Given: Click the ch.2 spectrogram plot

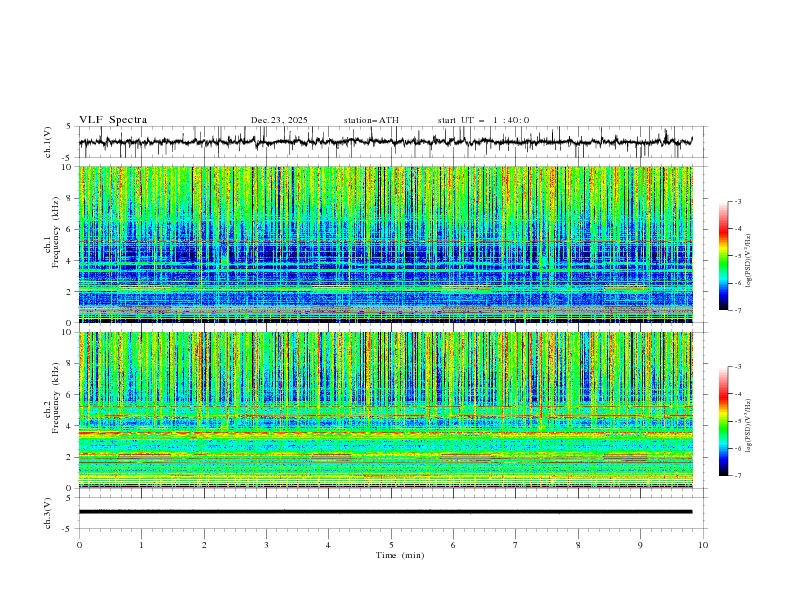Looking at the screenshot, I should pos(390,409).
